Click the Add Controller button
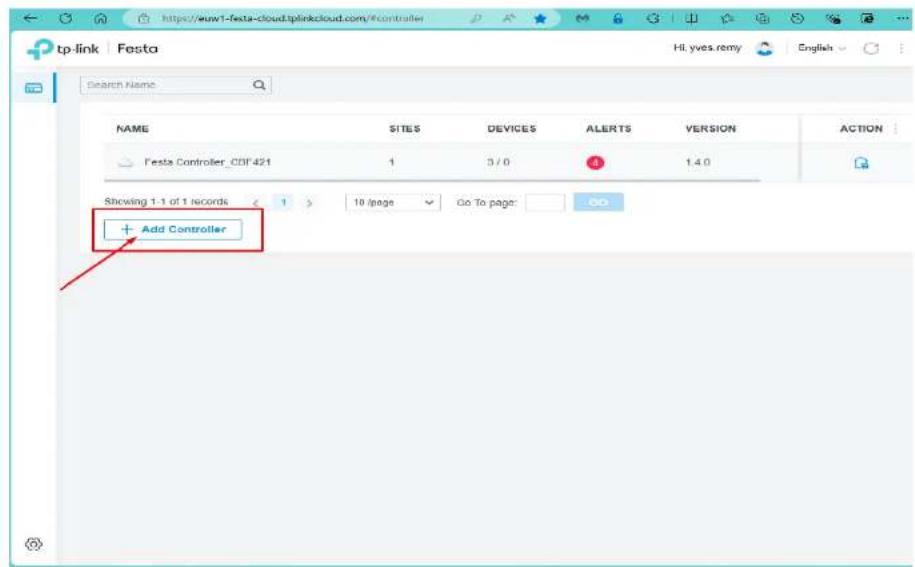915x567 pixels. (x=173, y=229)
